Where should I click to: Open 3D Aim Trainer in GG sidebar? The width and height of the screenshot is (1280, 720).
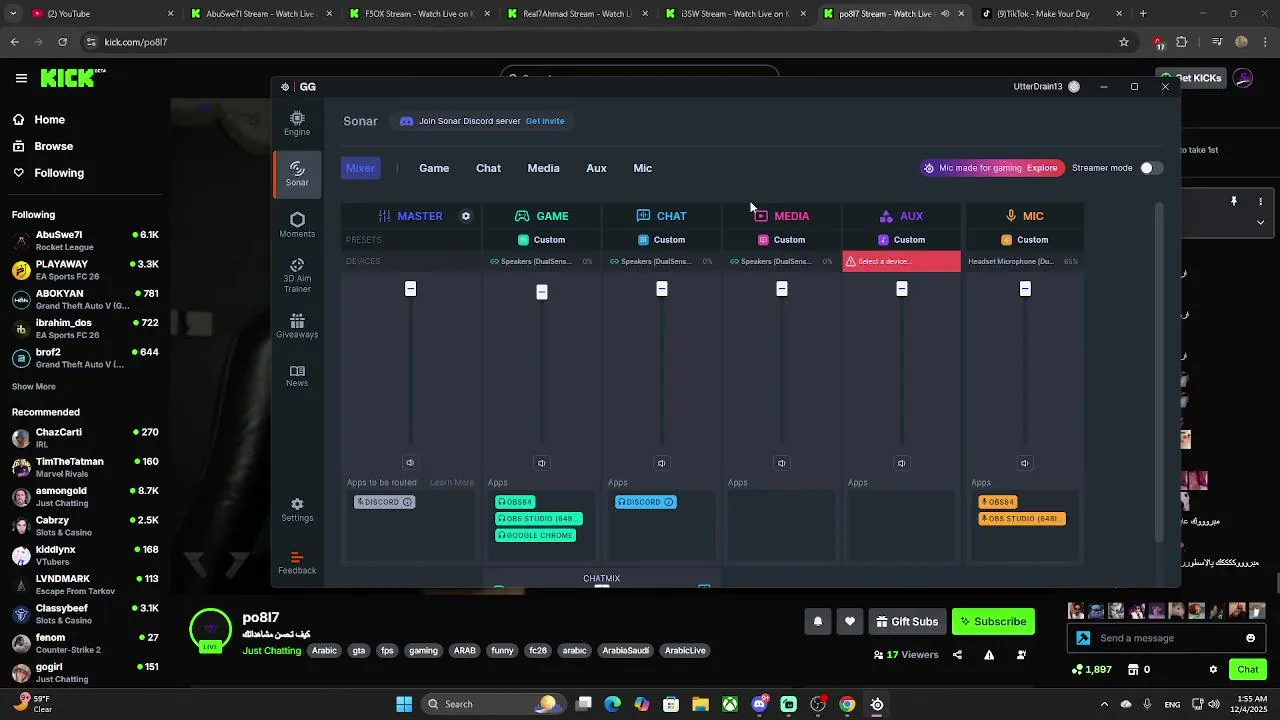pyautogui.click(x=297, y=276)
